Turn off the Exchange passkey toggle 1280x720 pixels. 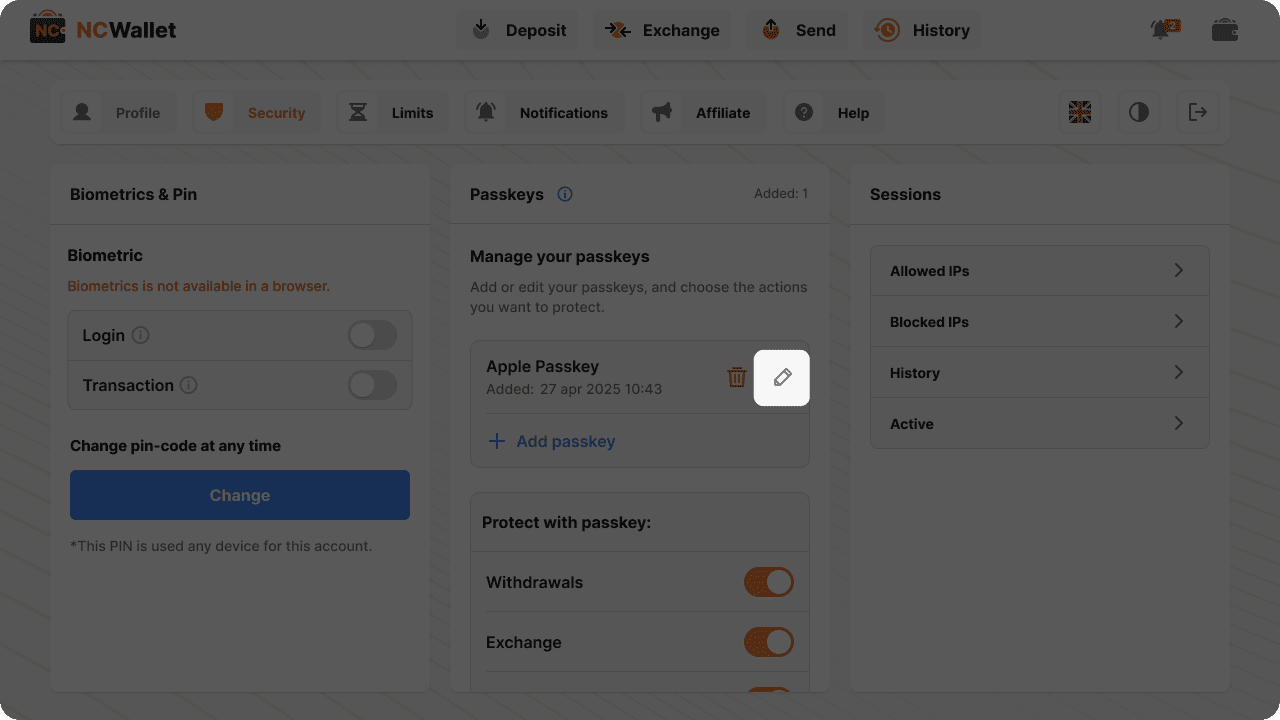click(768, 642)
